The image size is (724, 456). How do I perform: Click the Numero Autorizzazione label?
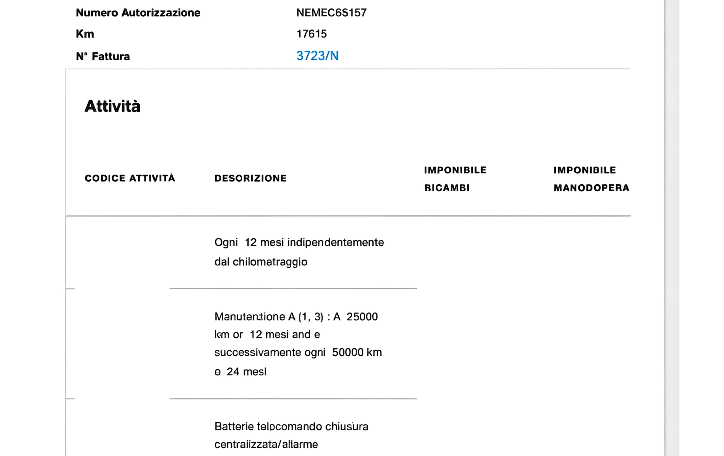pos(138,13)
